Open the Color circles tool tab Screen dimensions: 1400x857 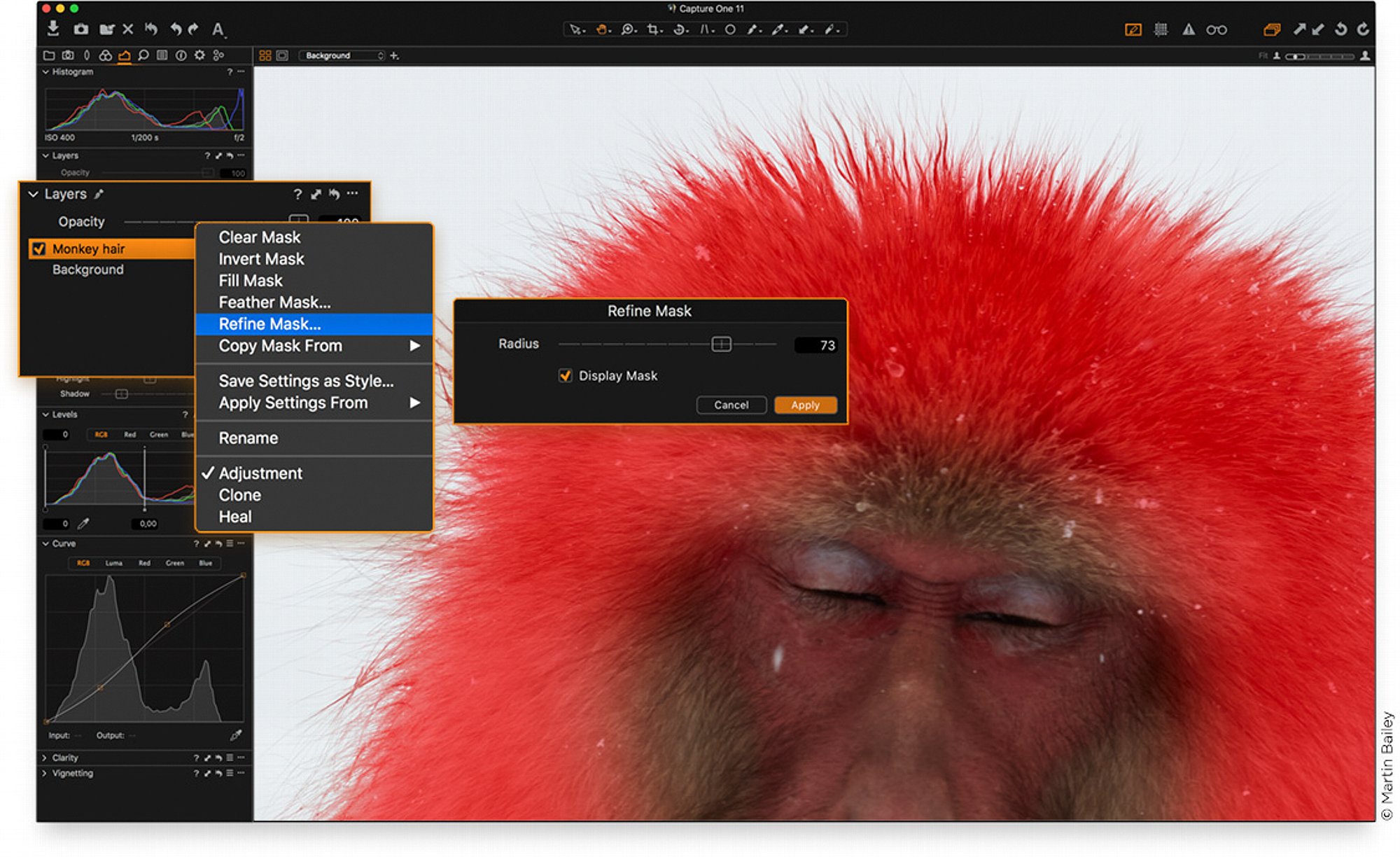[105, 55]
